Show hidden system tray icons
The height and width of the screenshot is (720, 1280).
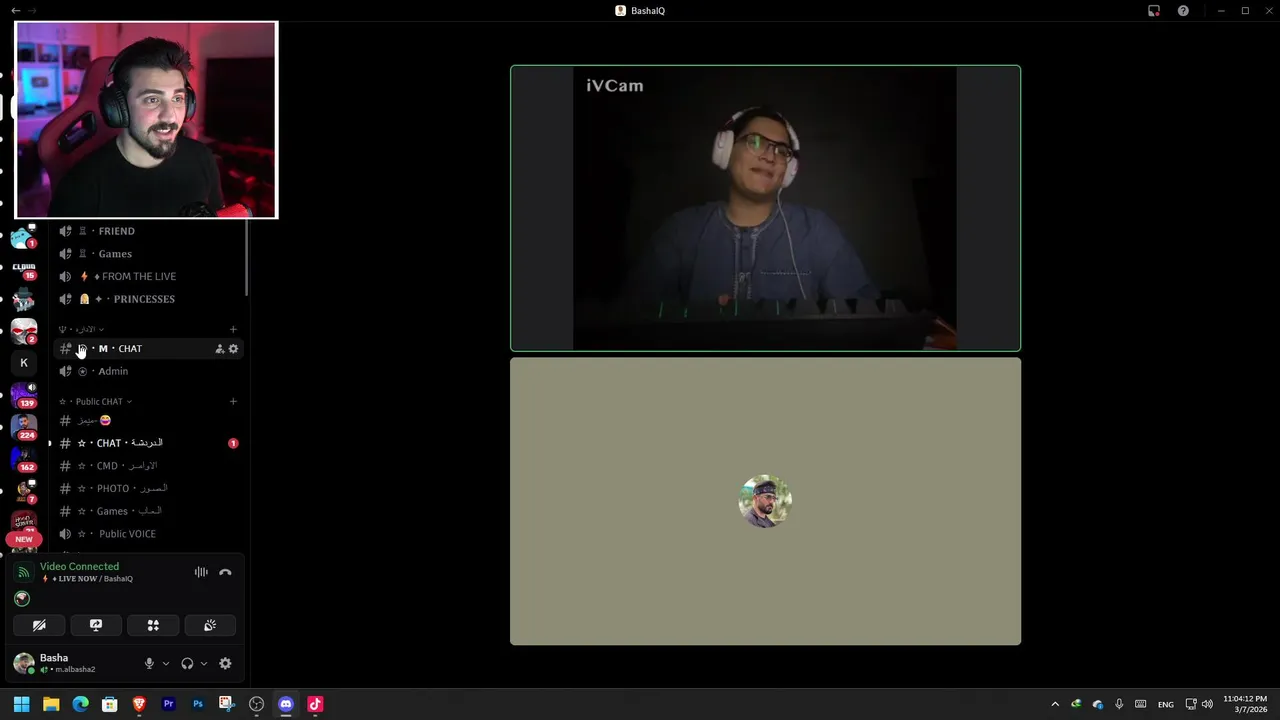1054,704
